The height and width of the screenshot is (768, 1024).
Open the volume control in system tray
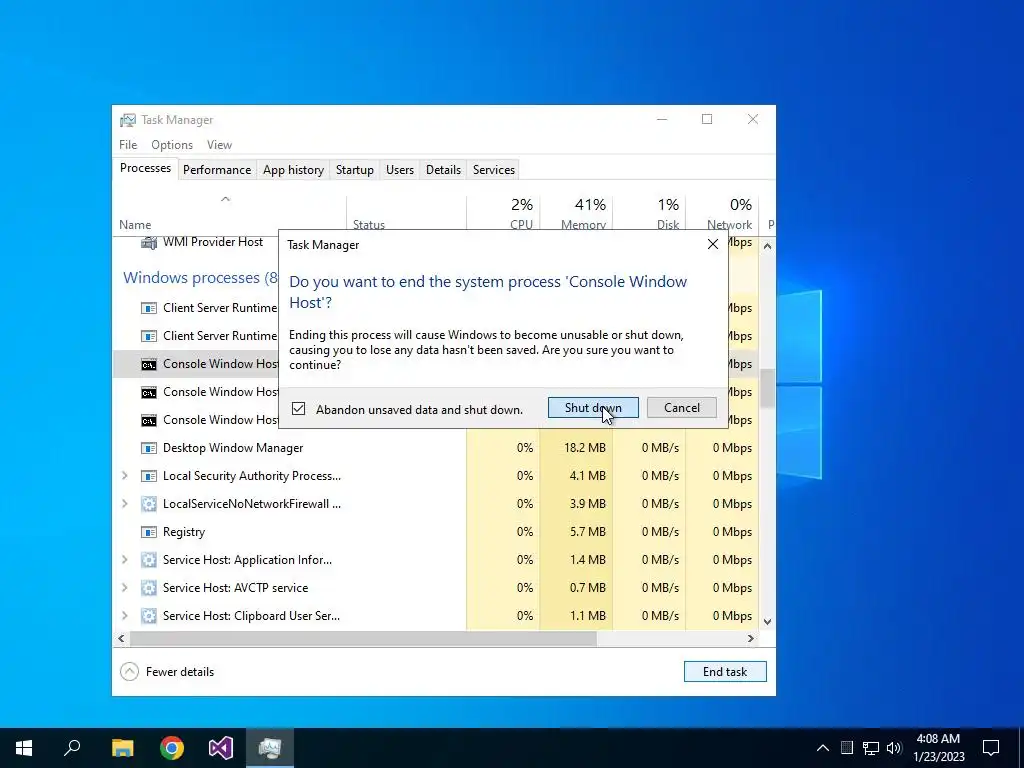click(894, 748)
